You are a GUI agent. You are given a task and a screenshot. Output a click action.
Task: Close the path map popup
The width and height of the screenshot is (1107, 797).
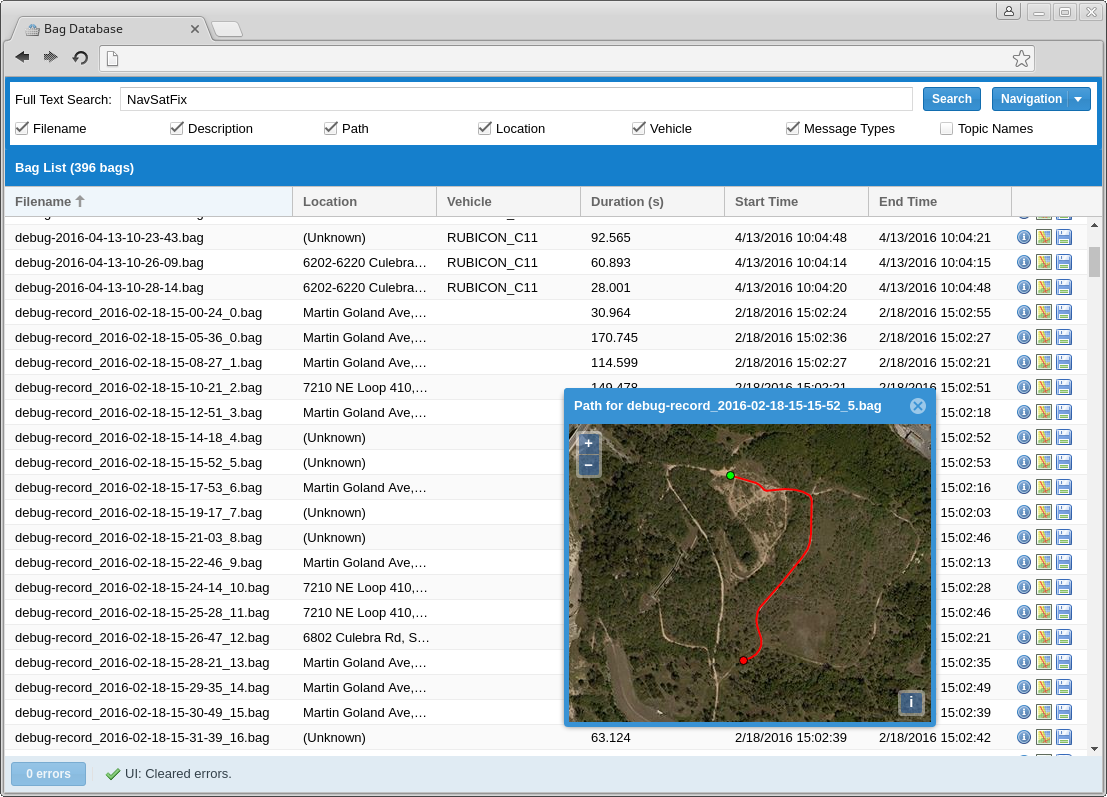[x=918, y=406]
